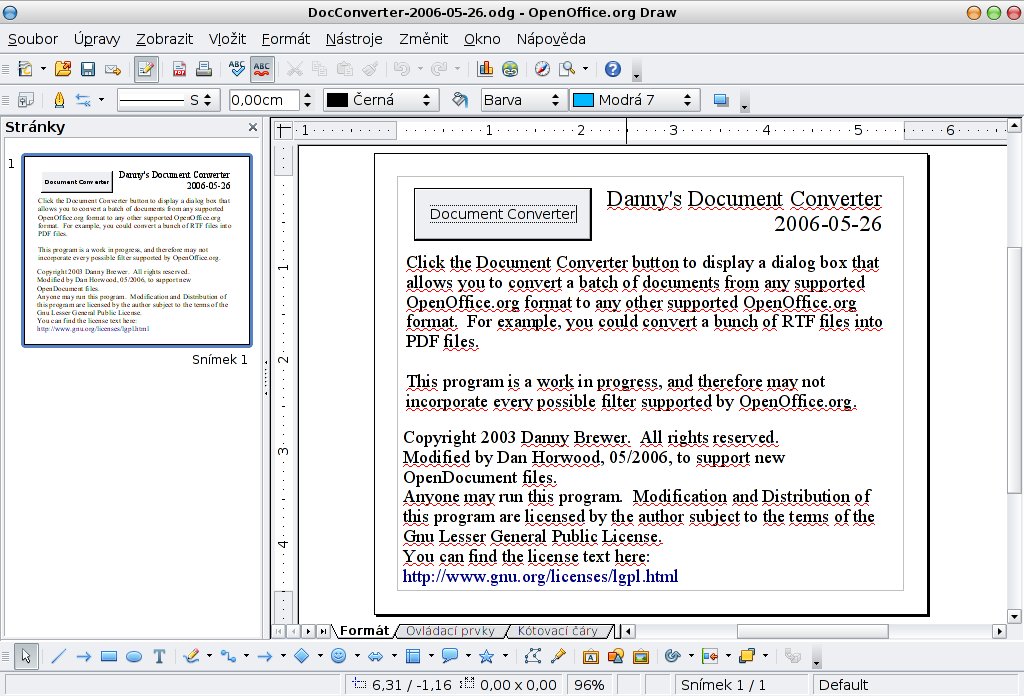The width and height of the screenshot is (1024, 696).
Task: Open the Help icon in toolbar
Action: [613, 69]
